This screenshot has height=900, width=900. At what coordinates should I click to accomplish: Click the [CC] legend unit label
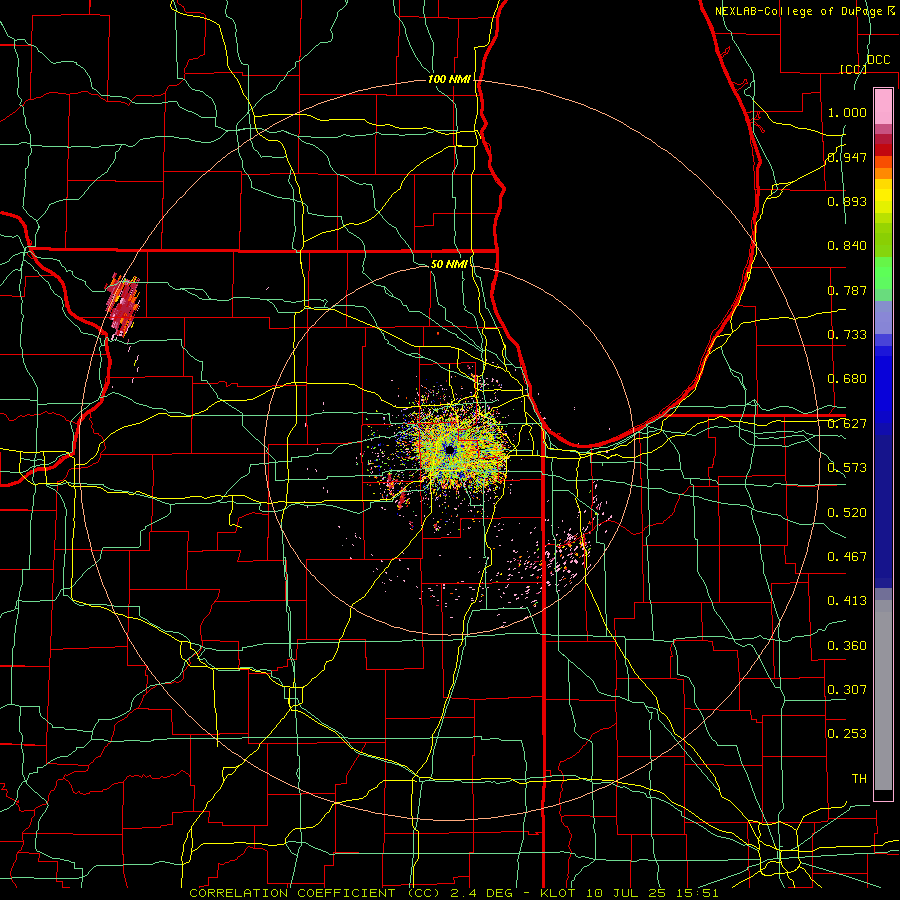pos(853,69)
